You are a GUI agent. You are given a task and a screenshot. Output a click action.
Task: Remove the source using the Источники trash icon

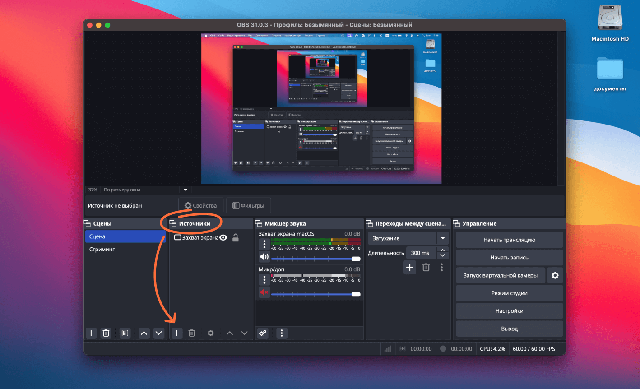pyautogui.click(x=191, y=333)
